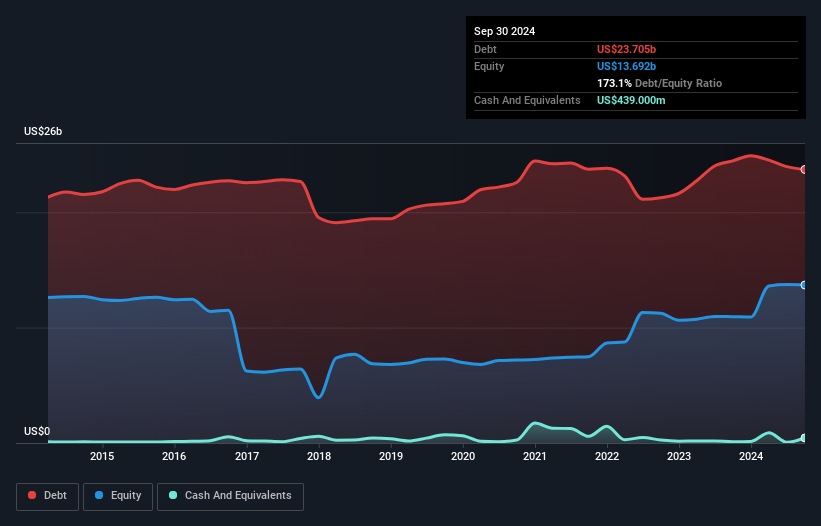Select the 2021 x-axis label

[535, 456]
